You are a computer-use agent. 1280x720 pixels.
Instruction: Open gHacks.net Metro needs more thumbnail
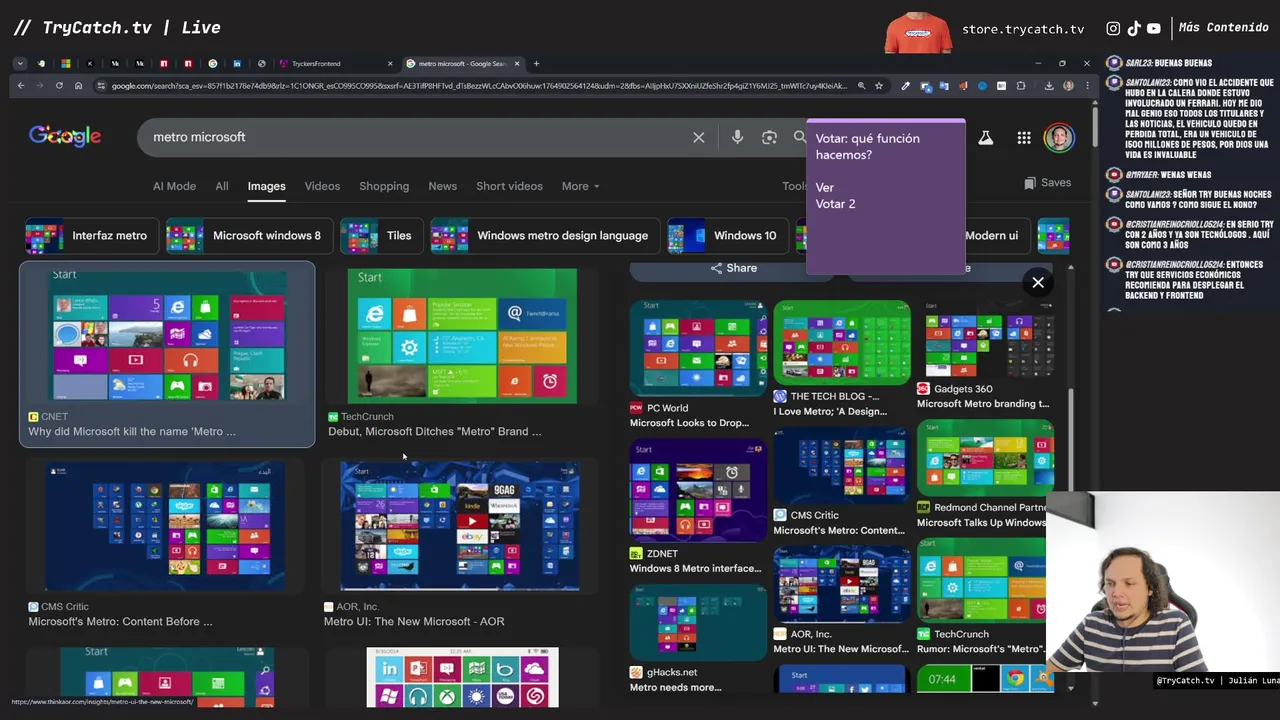click(698, 623)
